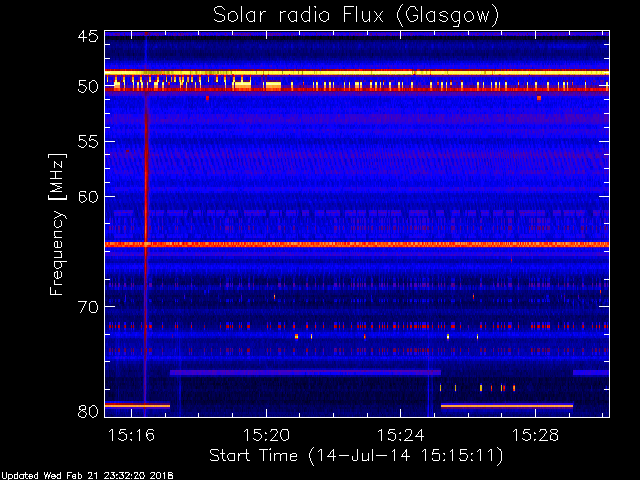
Task: Click the 45 MHz frequency tick label
Action: point(88,36)
